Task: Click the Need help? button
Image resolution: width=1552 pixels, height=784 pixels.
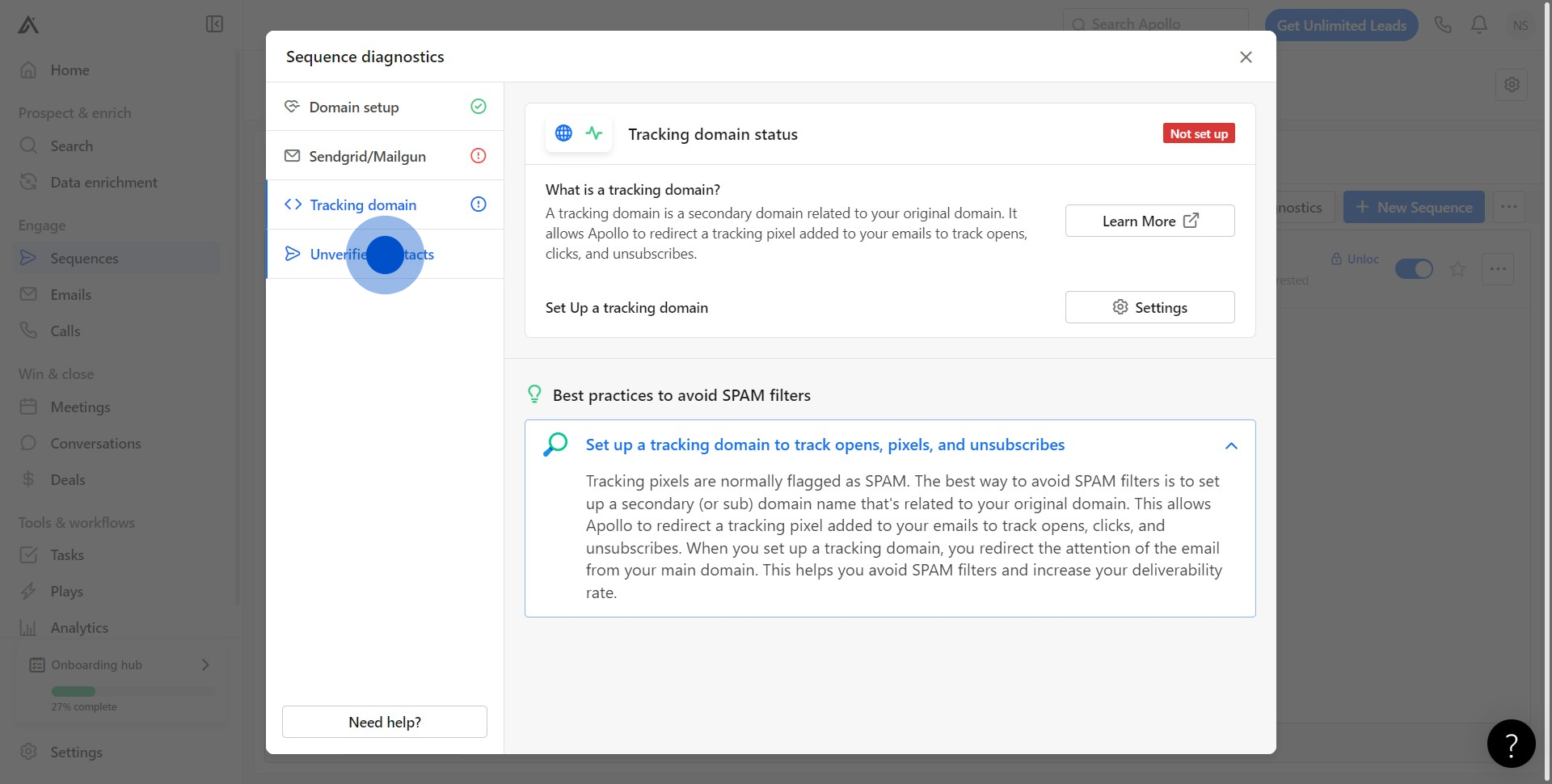Action: (x=385, y=722)
